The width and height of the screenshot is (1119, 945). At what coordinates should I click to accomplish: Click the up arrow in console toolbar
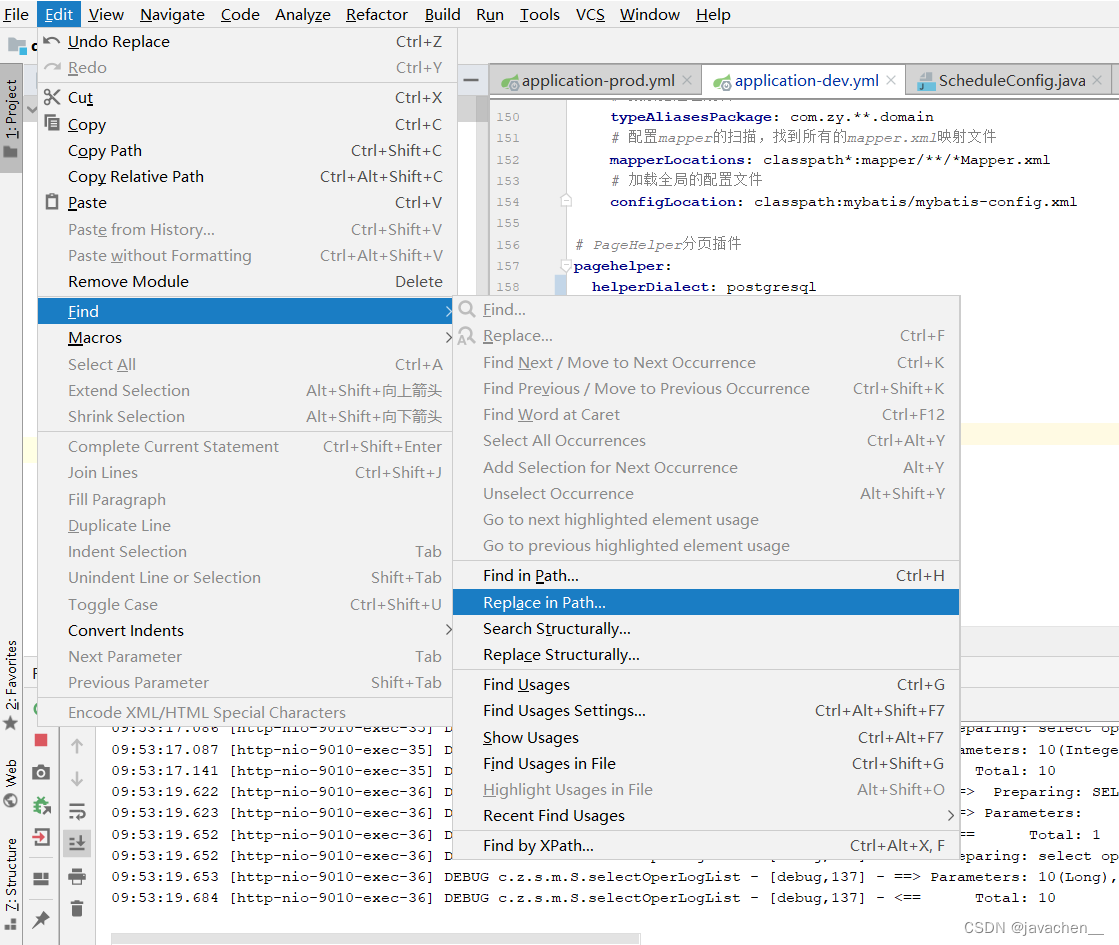[x=77, y=746]
